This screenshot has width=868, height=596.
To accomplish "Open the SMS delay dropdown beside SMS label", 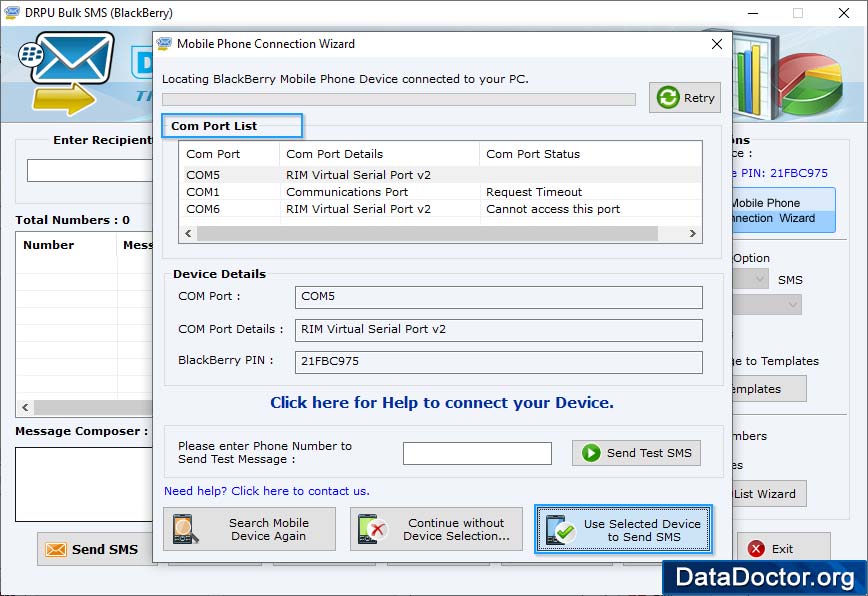I will pos(751,279).
